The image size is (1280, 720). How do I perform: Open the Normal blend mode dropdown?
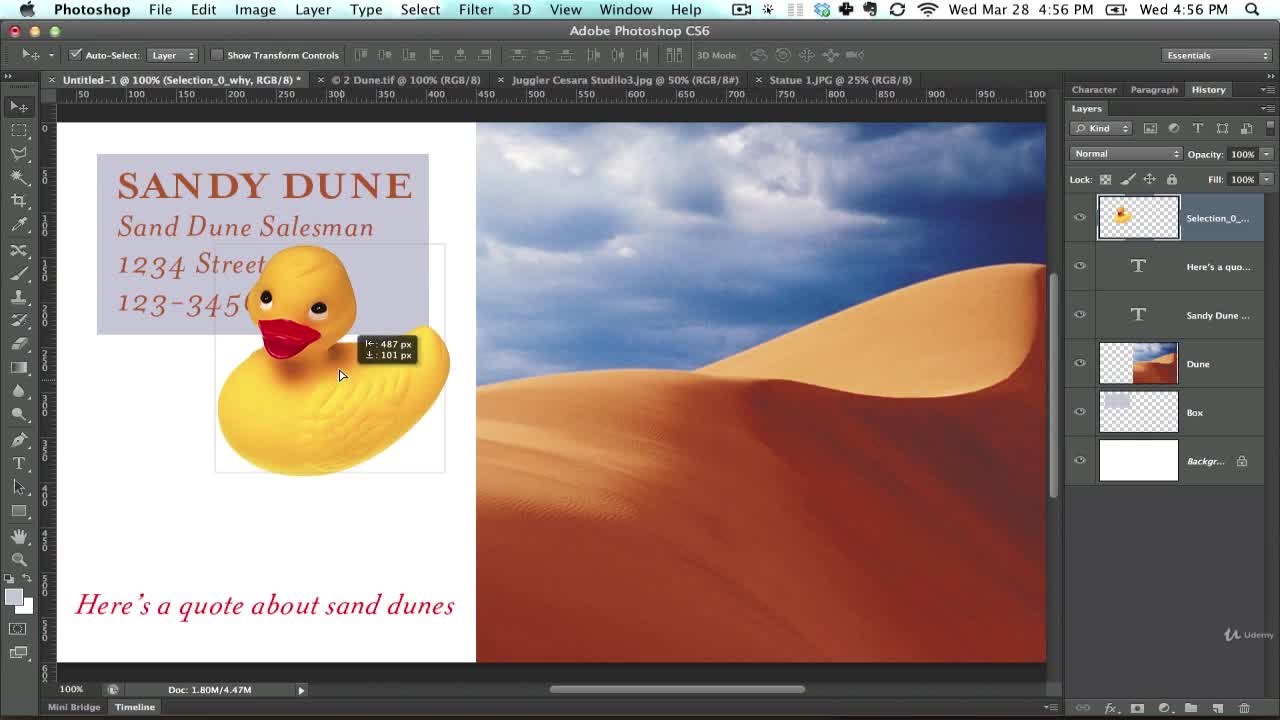pos(1126,154)
